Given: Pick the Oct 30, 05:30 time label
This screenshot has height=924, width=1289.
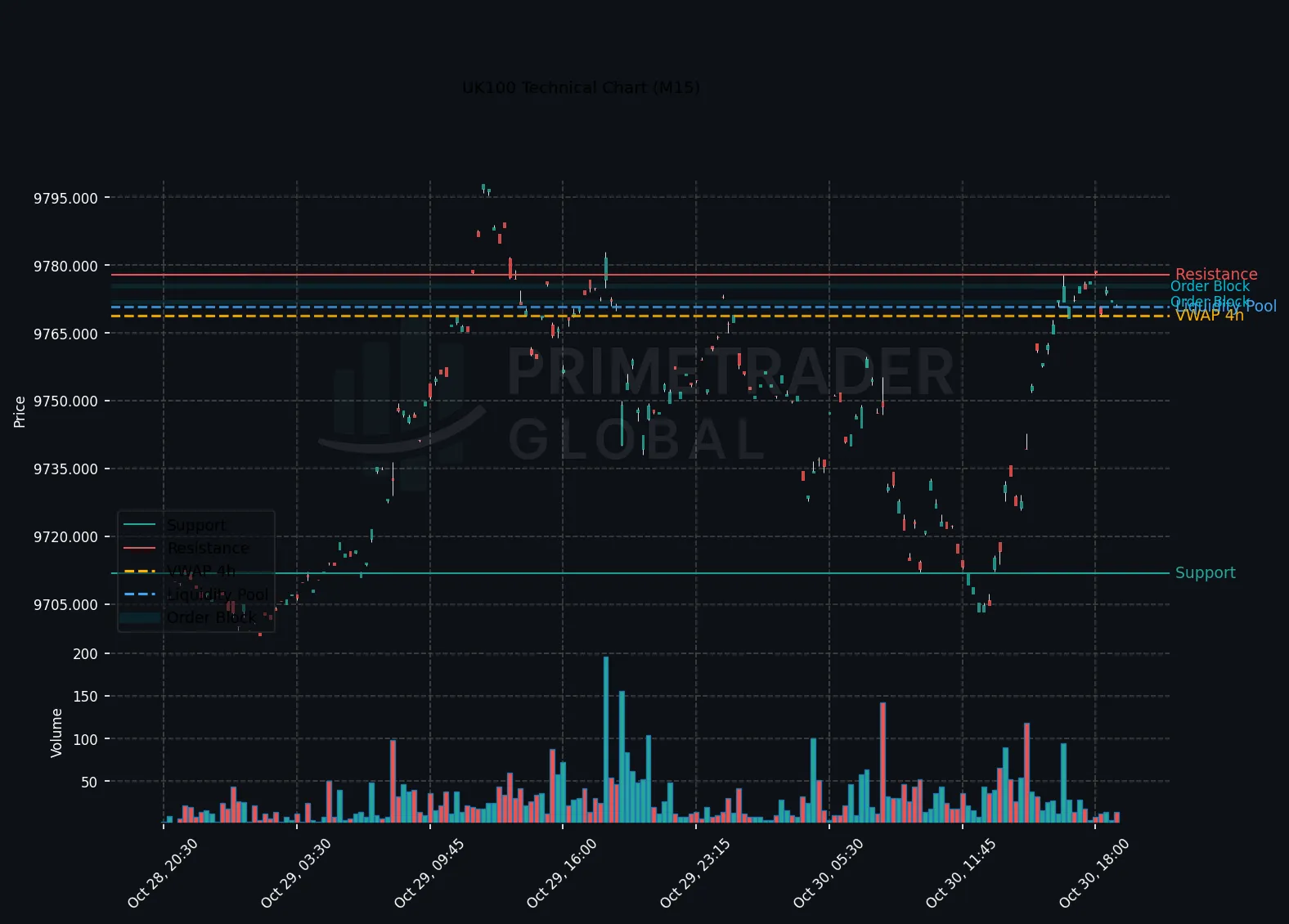Looking at the screenshot, I should point(828,873).
